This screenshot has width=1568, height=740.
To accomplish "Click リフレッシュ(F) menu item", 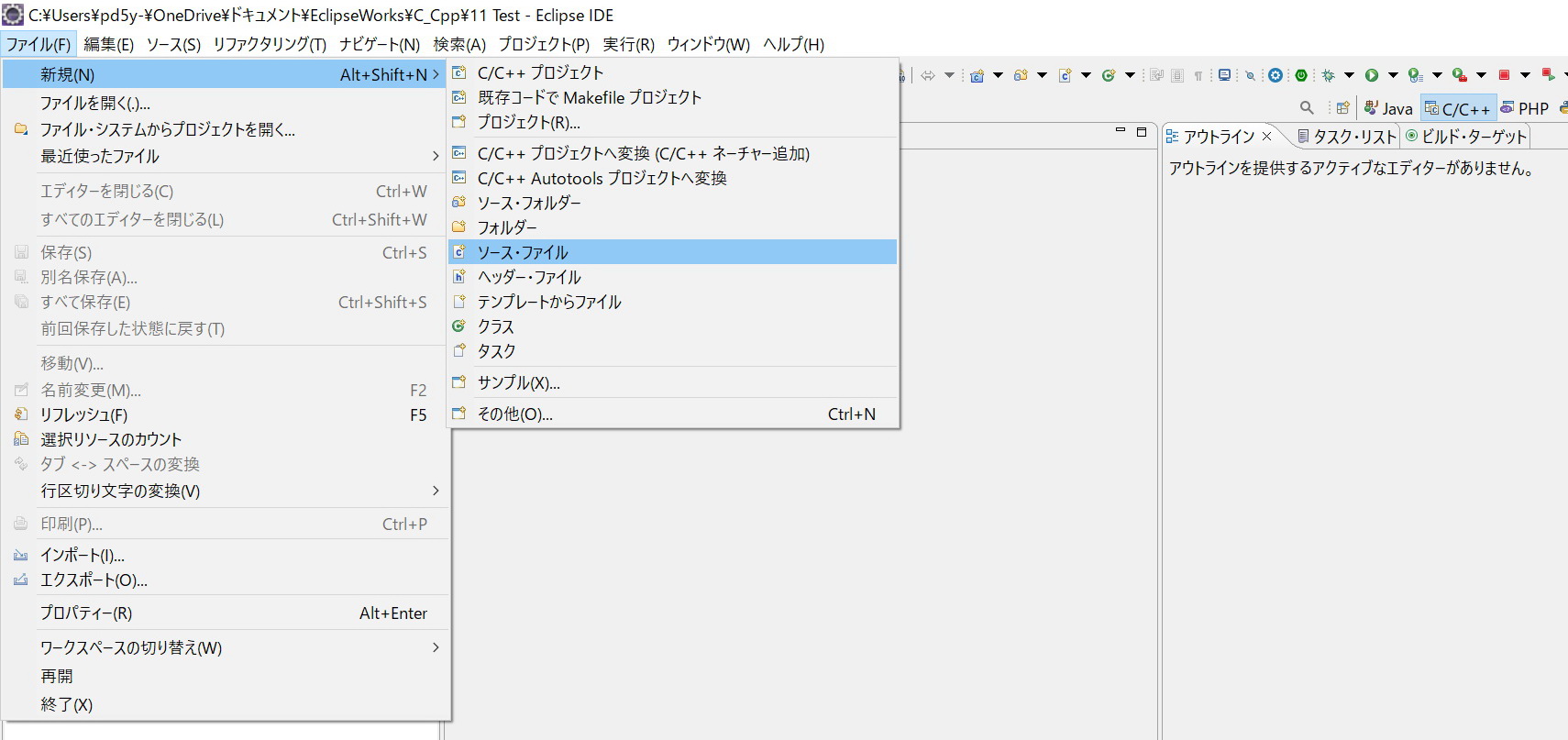I will point(226,414).
